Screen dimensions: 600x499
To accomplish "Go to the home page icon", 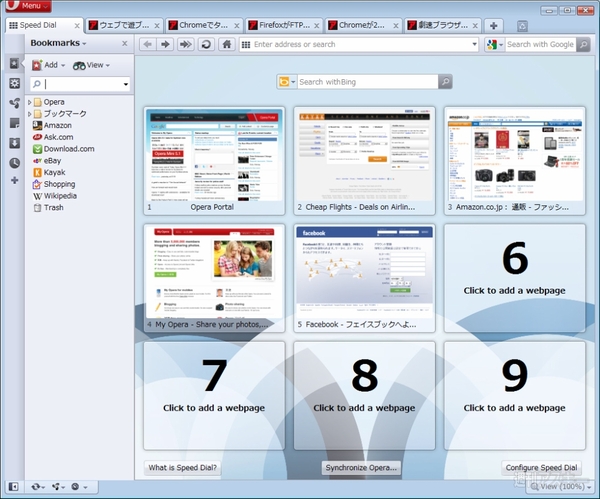I will [227, 44].
